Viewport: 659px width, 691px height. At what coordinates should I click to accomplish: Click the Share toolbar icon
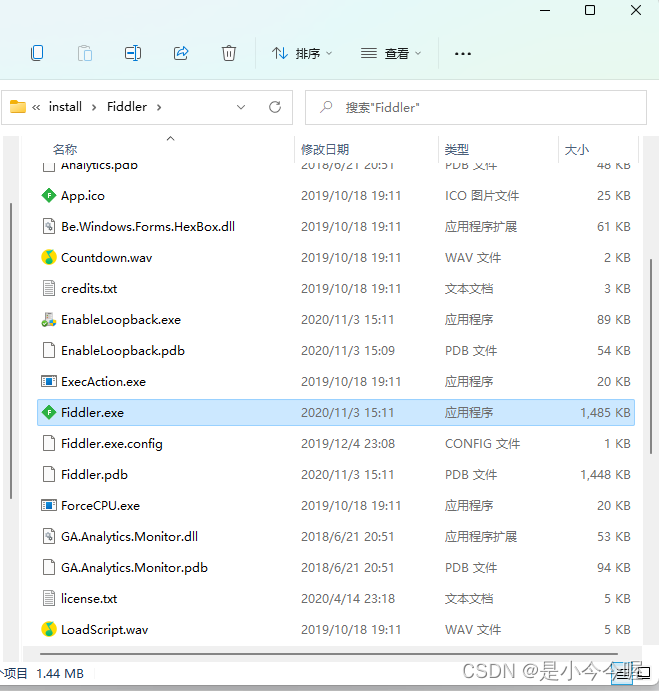[x=181, y=53]
